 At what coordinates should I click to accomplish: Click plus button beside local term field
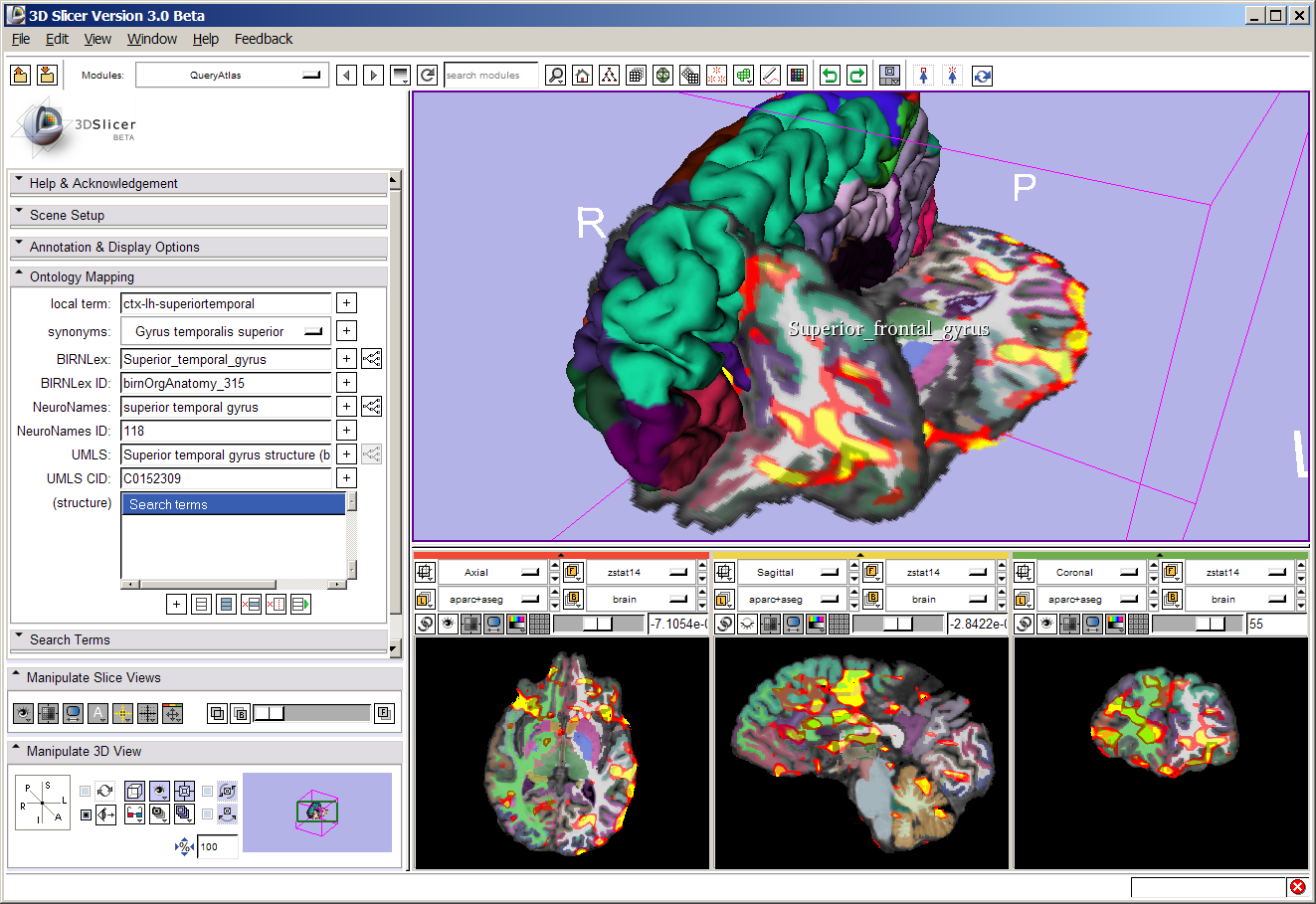click(346, 303)
